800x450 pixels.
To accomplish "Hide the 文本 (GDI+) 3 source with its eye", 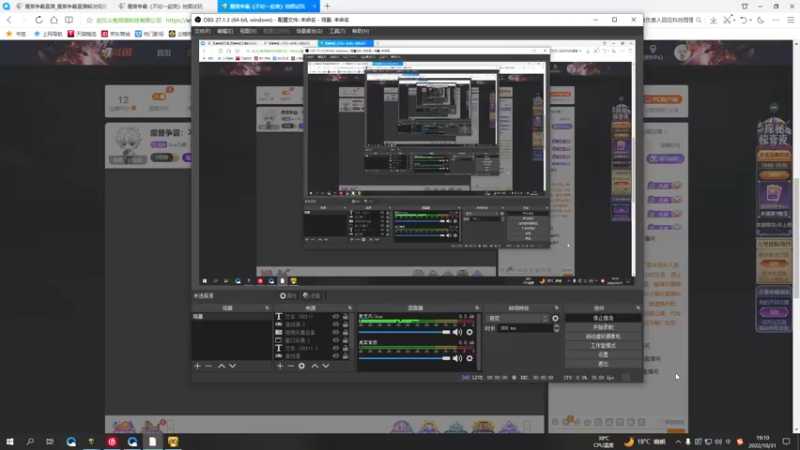I will coord(335,348).
